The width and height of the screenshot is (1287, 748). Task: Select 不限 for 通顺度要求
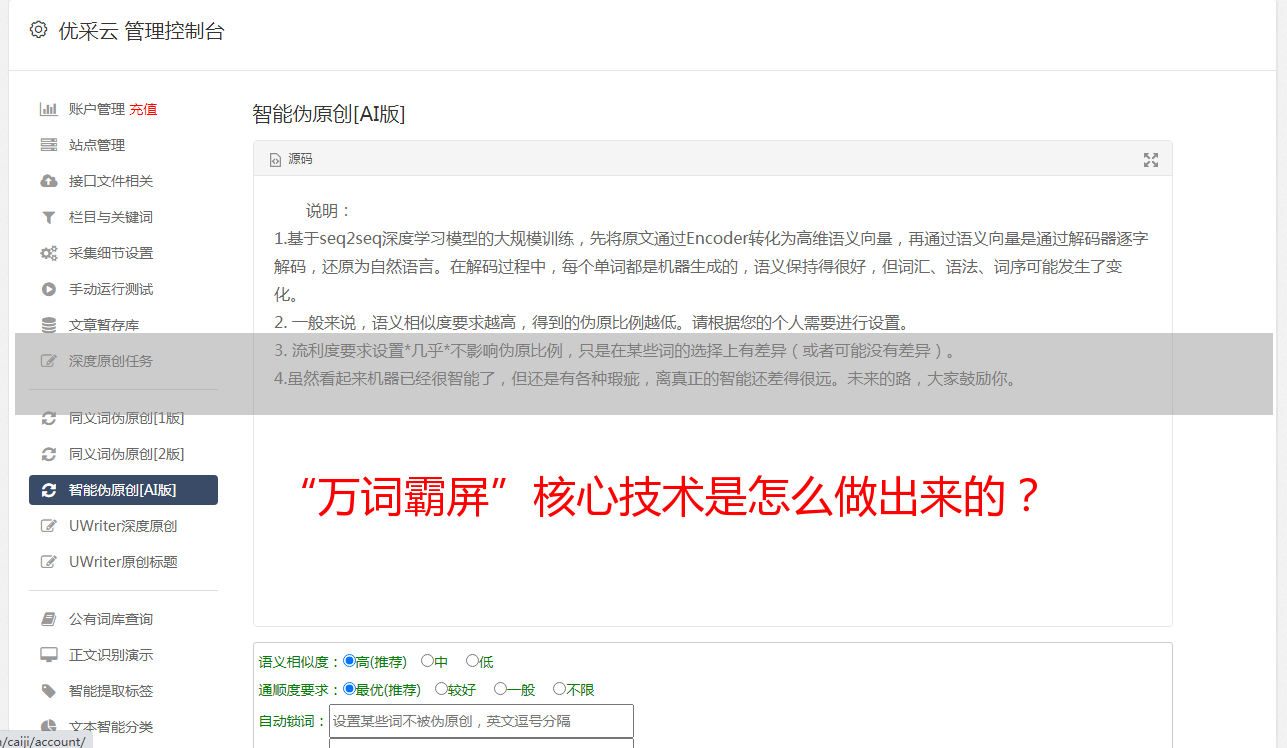pyautogui.click(x=559, y=689)
